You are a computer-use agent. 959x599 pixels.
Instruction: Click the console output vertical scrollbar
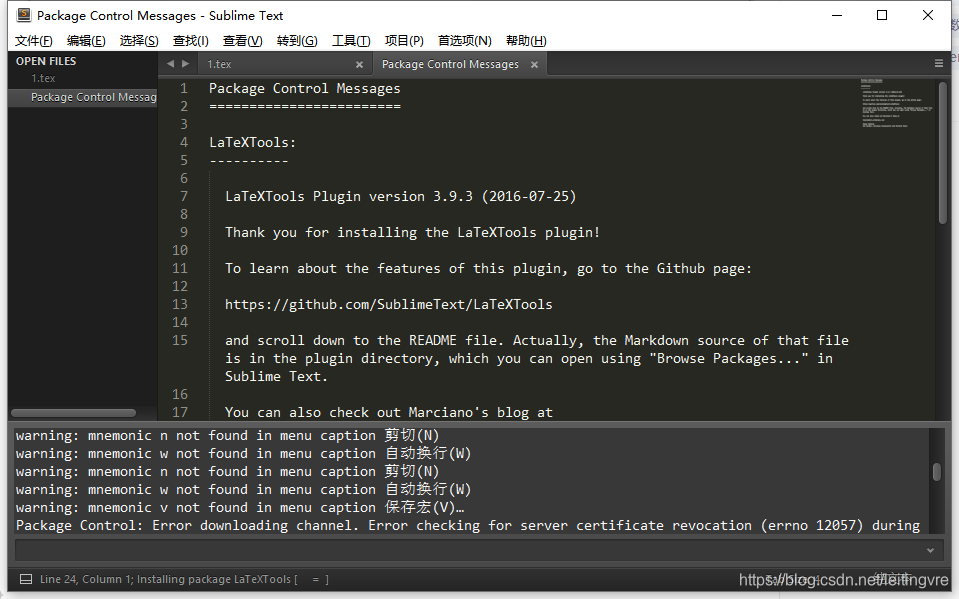[936, 472]
